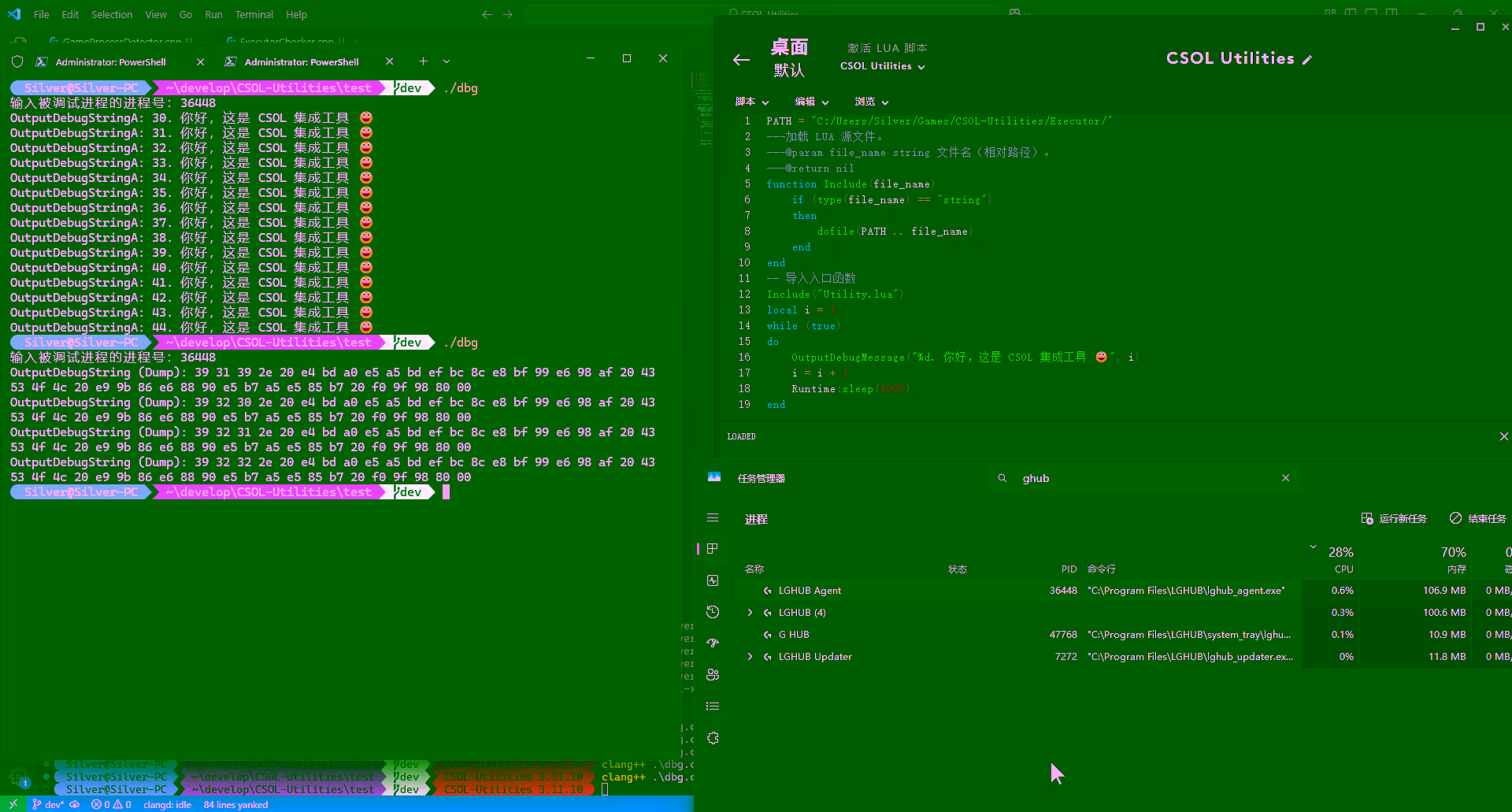The image size is (1512, 812).
Task: Open Task Manager users page icon
Action: [713, 675]
